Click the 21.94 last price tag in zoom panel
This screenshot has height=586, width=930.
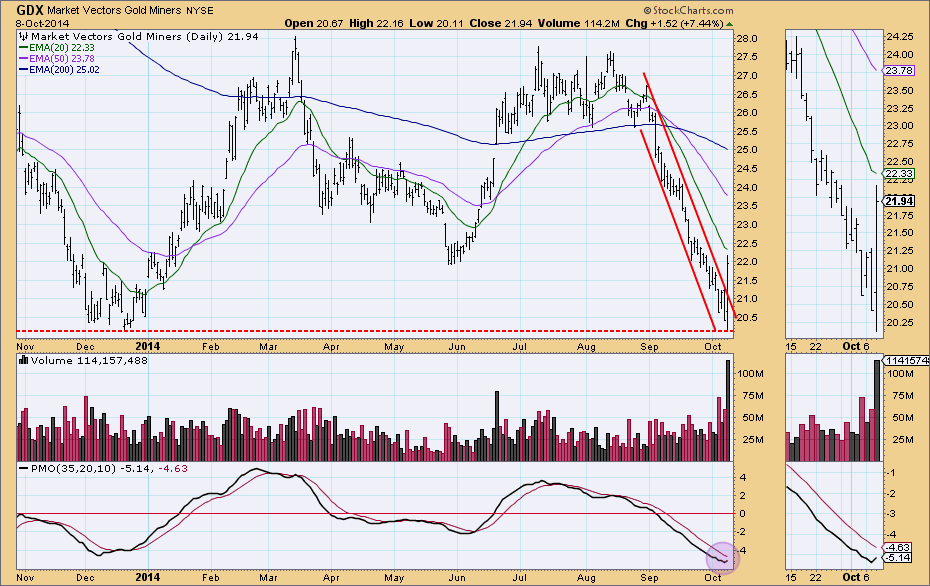click(x=899, y=202)
